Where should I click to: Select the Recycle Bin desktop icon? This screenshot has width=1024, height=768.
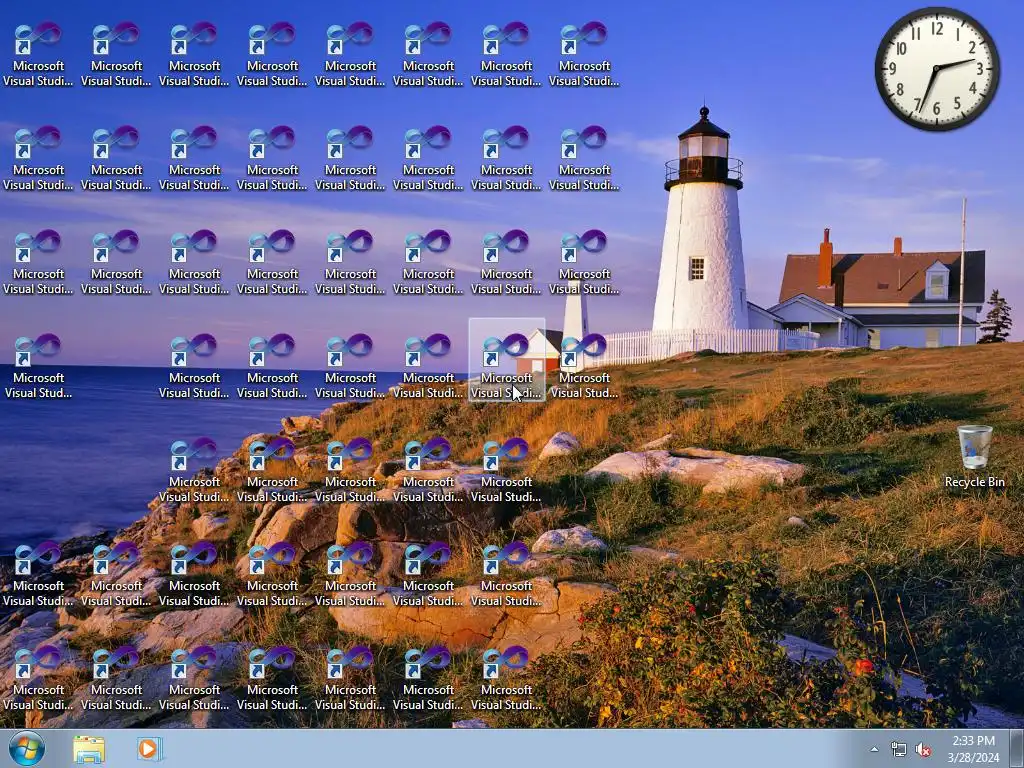click(x=974, y=456)
